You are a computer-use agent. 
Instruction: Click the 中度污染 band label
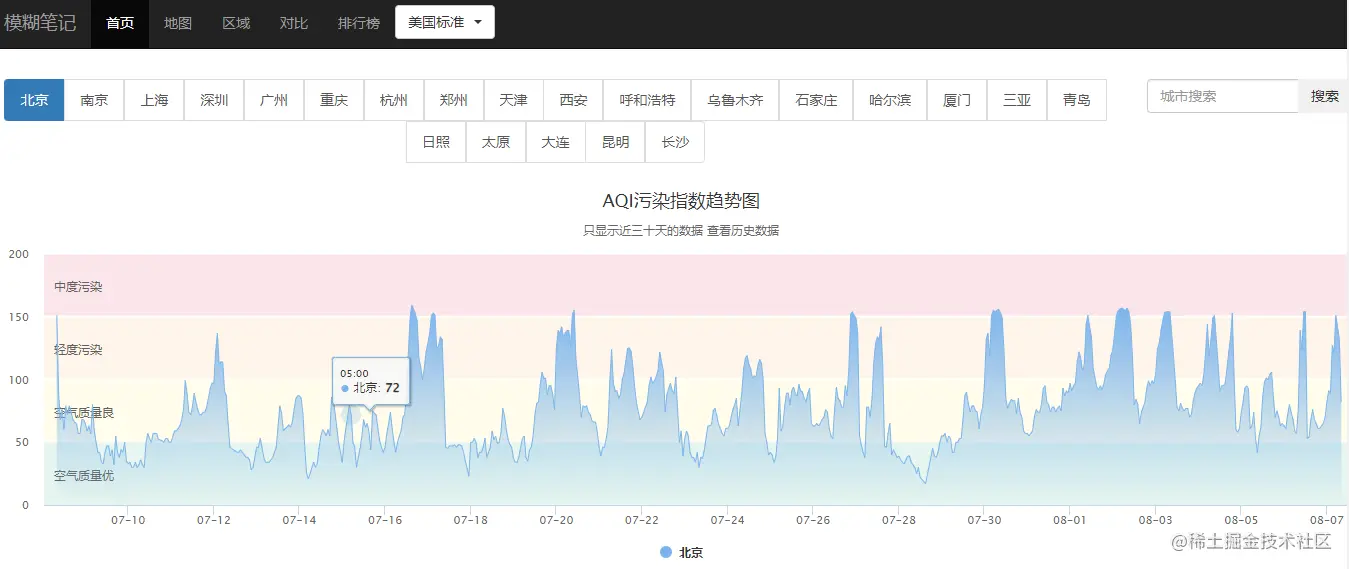(x=78, y=287)
